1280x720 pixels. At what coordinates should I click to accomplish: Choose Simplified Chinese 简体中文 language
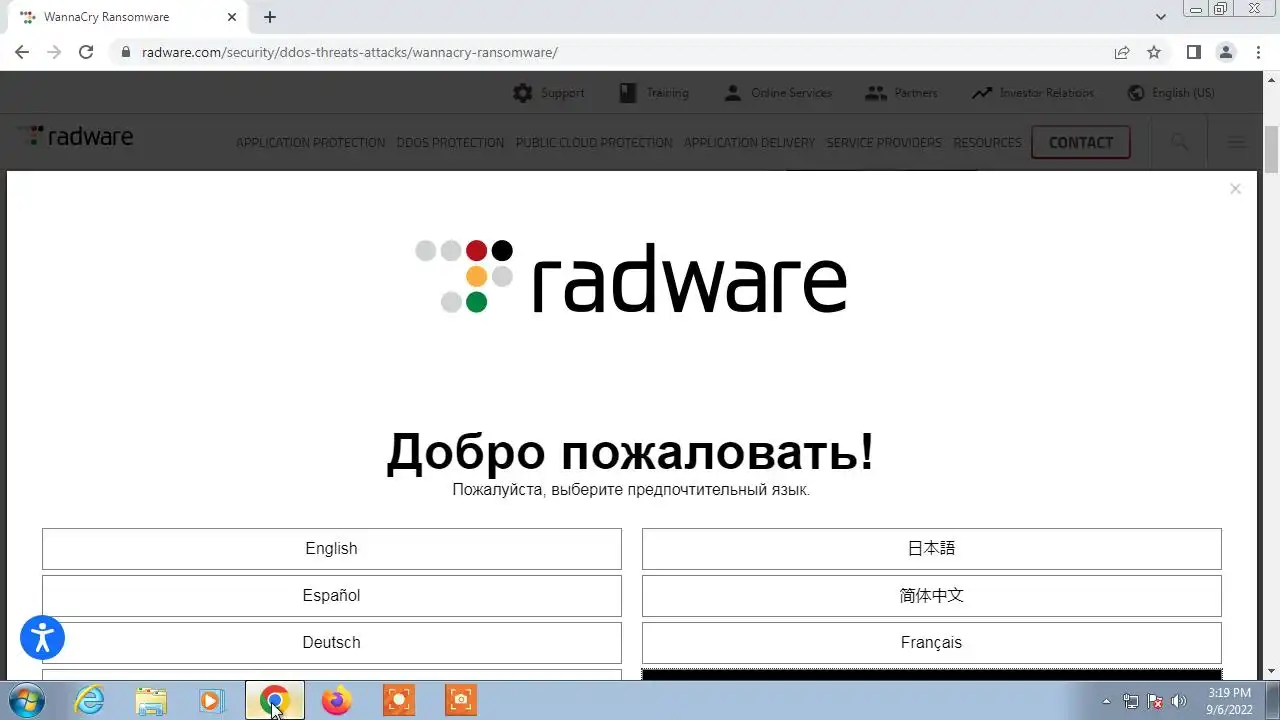932,596
